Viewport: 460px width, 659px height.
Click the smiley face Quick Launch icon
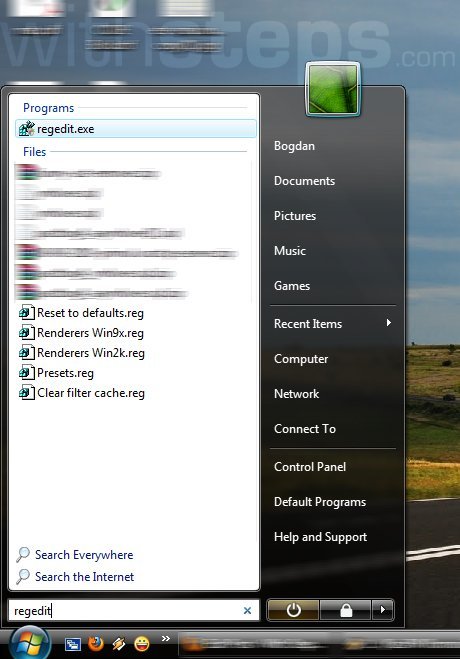(142, 643)
